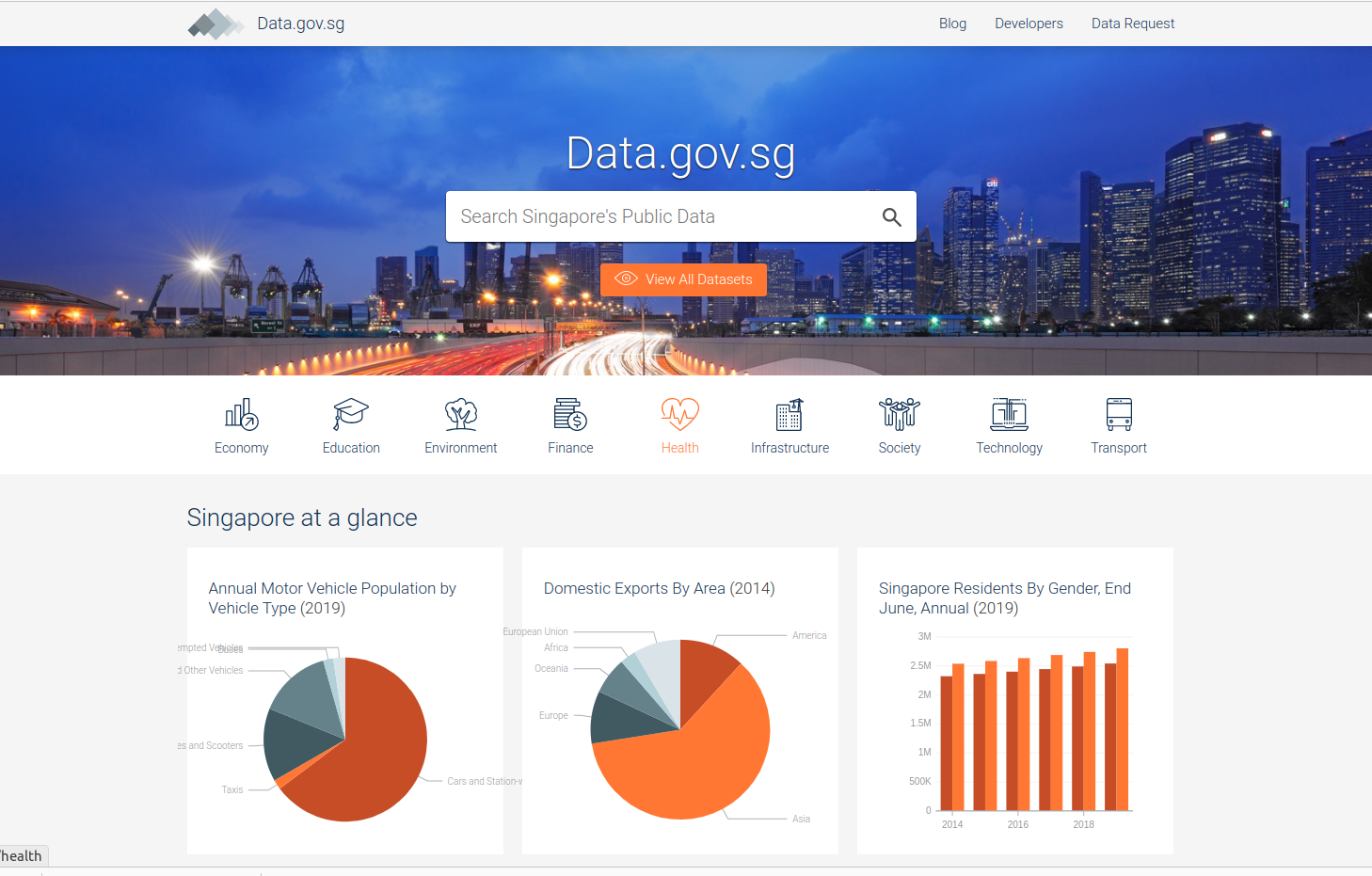Click the search magnifier icon

(891, 217)
